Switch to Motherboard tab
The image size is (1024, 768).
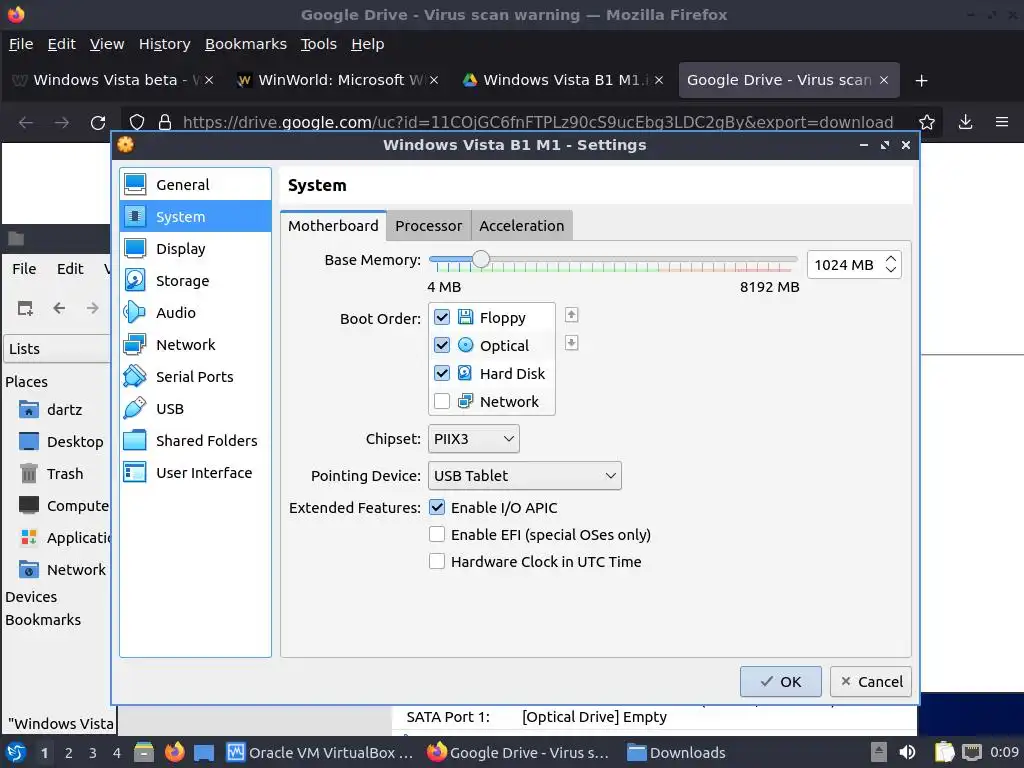click(333, 226)
